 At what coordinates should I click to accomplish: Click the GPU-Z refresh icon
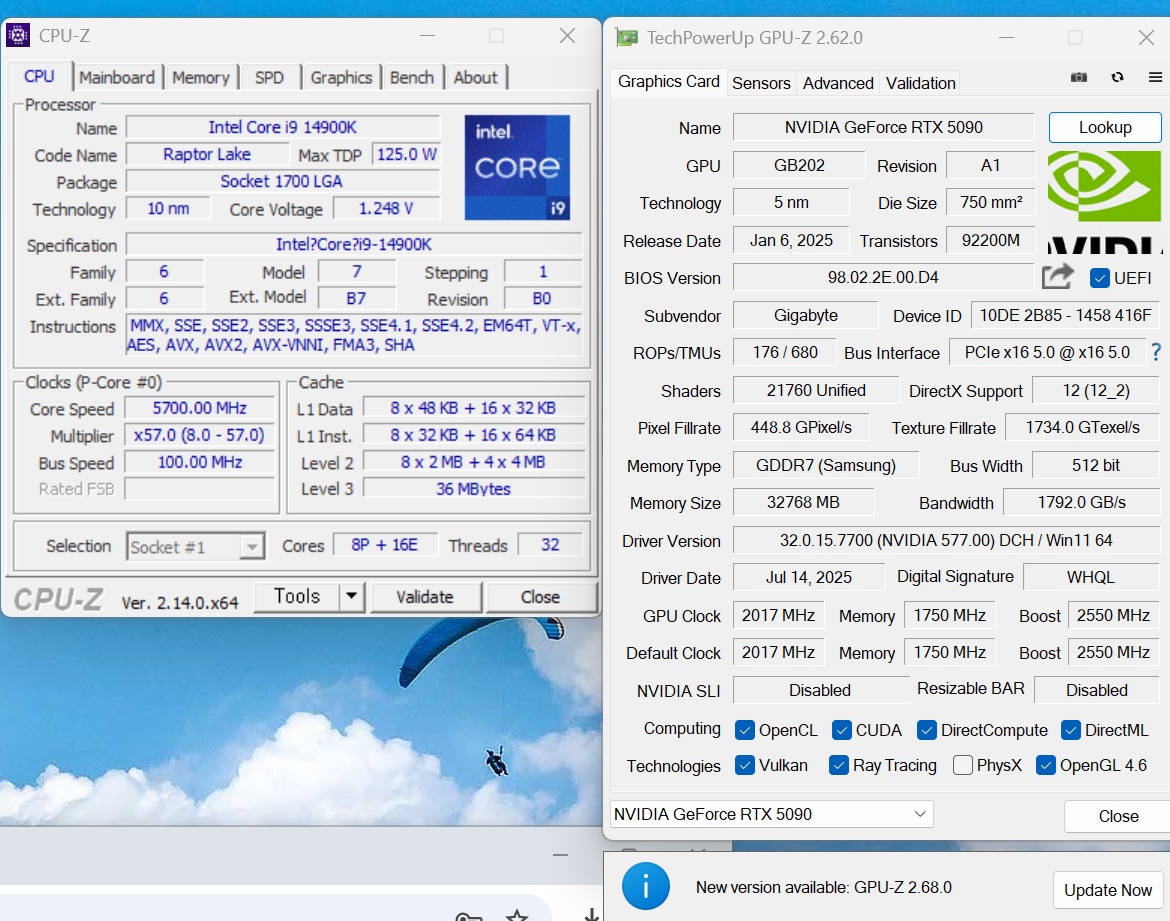tap(1117, 78)
